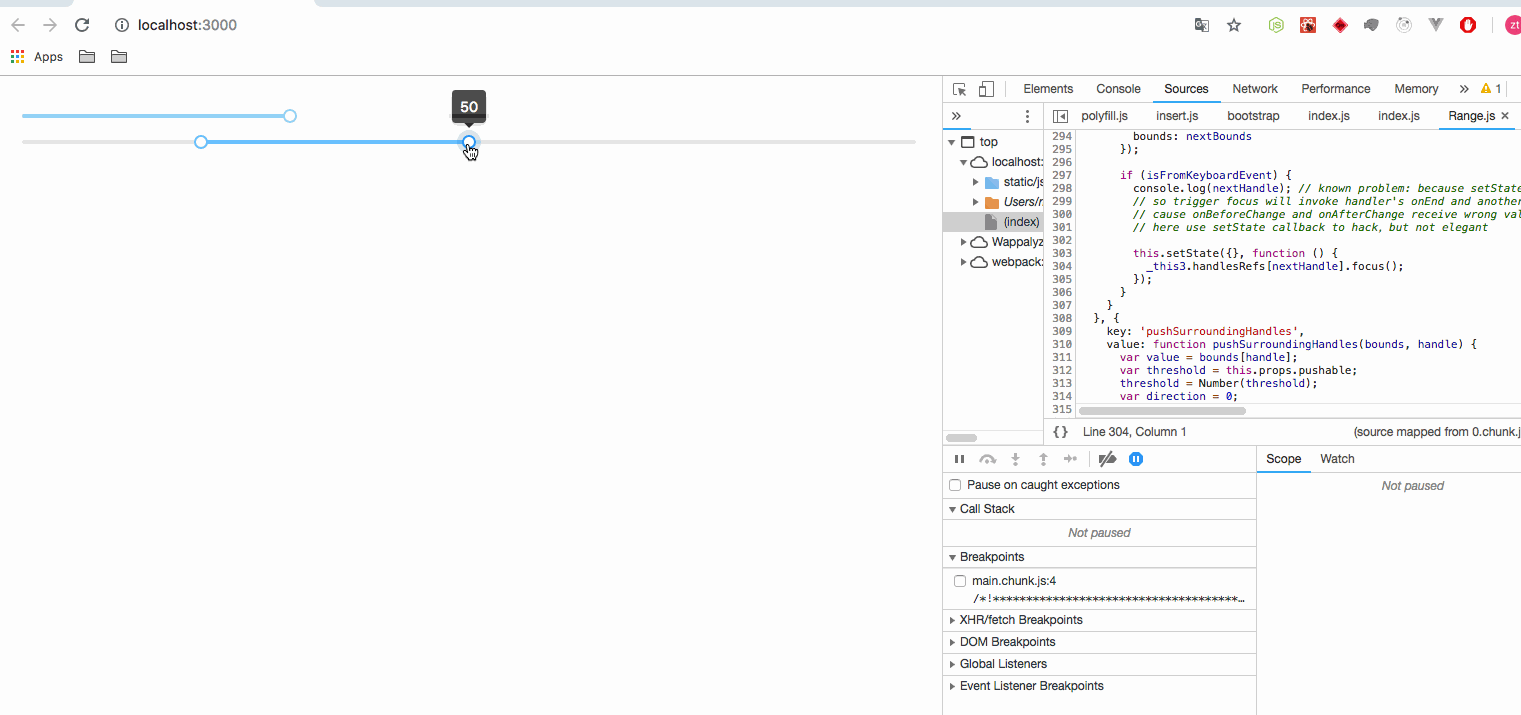Reload the localhost page
Viewport: 1521px width, 715px height.
(82, 25)
